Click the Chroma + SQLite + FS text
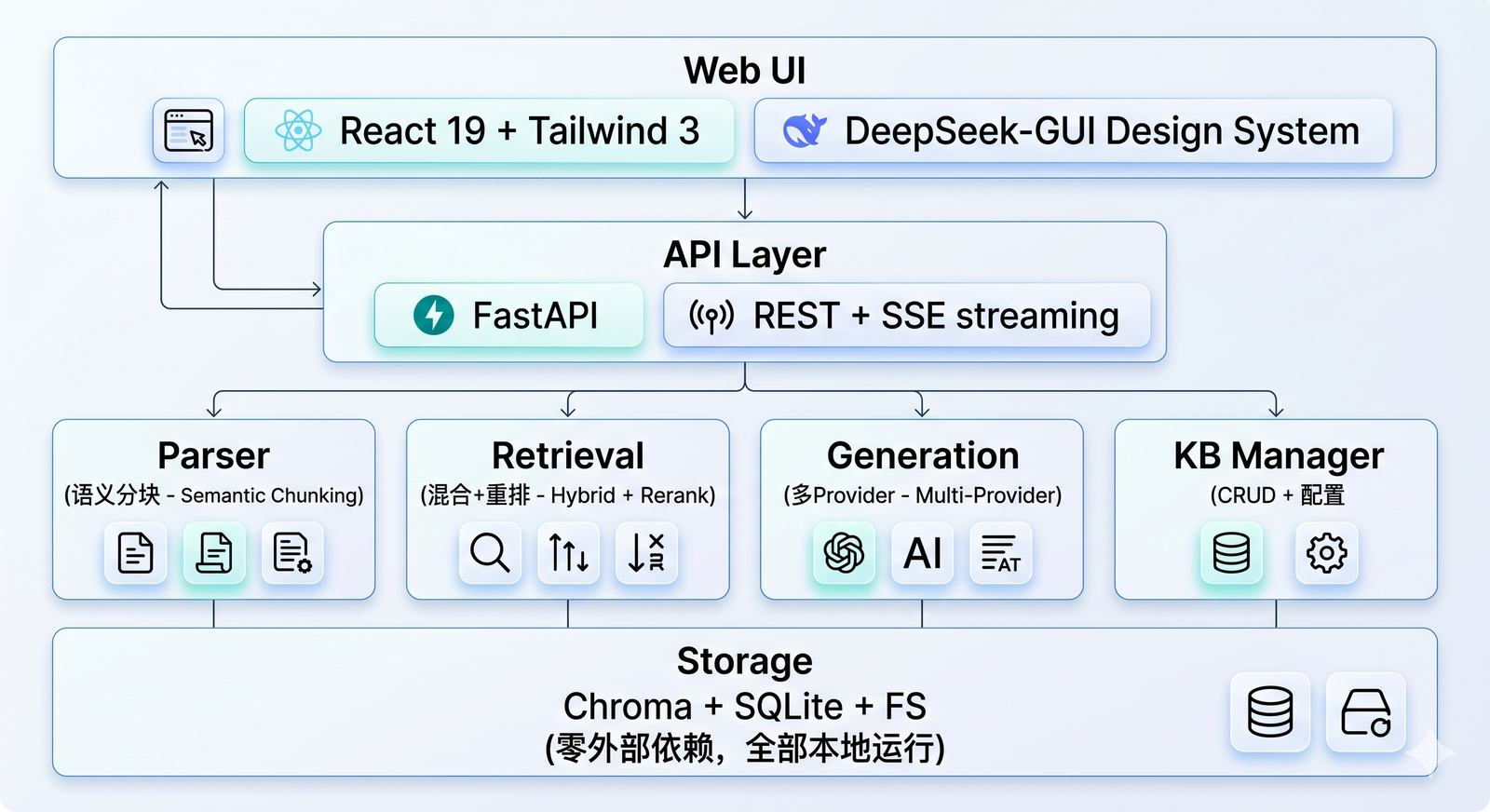 (x=745, y=706)
